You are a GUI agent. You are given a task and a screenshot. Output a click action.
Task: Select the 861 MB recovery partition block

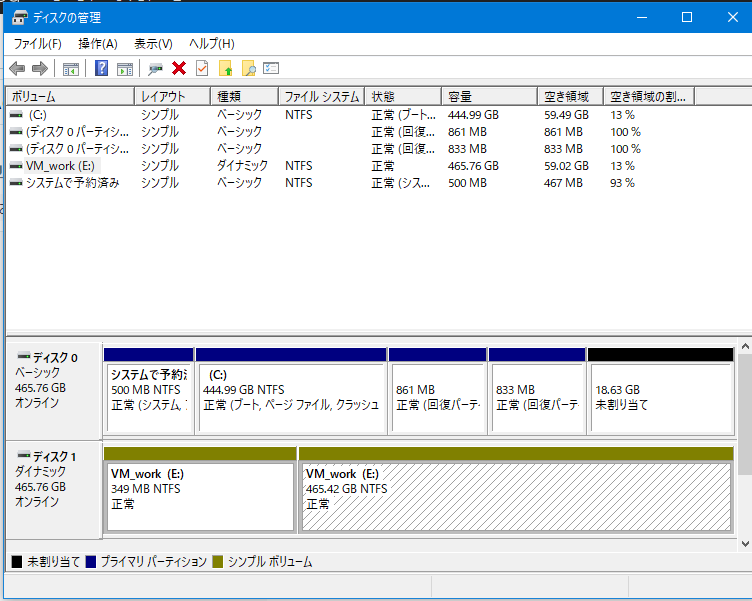(x=437, y=391)
